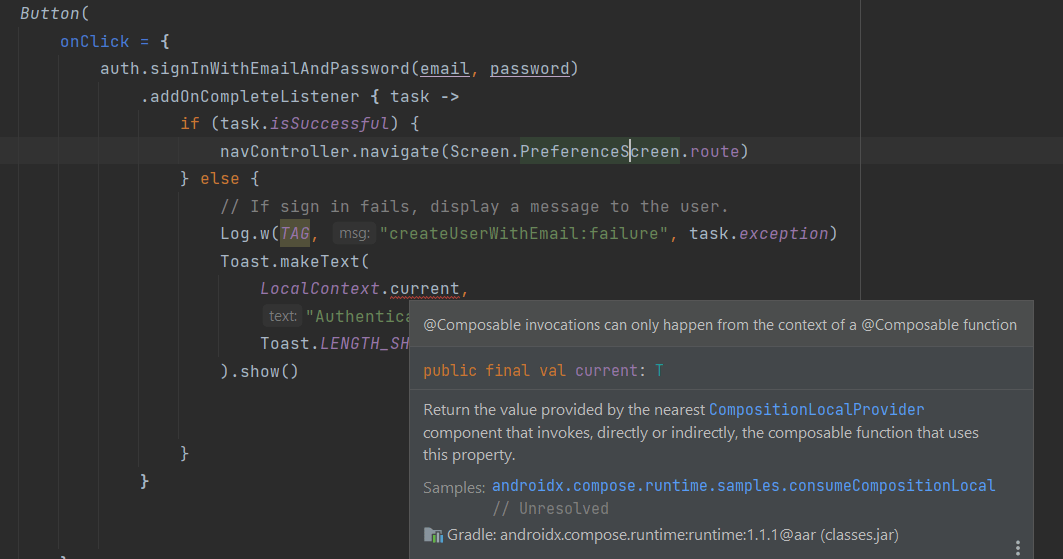This screenshot has height=559, width=1063.
Task: Click the isSuccessful property
Action: pos(329,124)
